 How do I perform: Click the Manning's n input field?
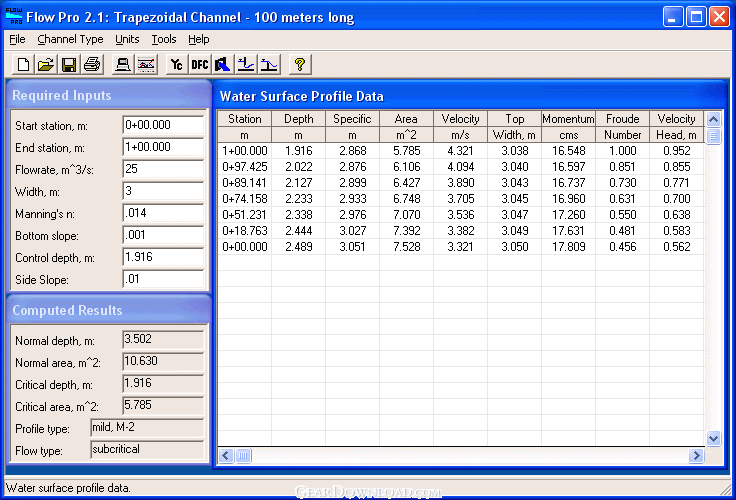click(x=163, y=213)
